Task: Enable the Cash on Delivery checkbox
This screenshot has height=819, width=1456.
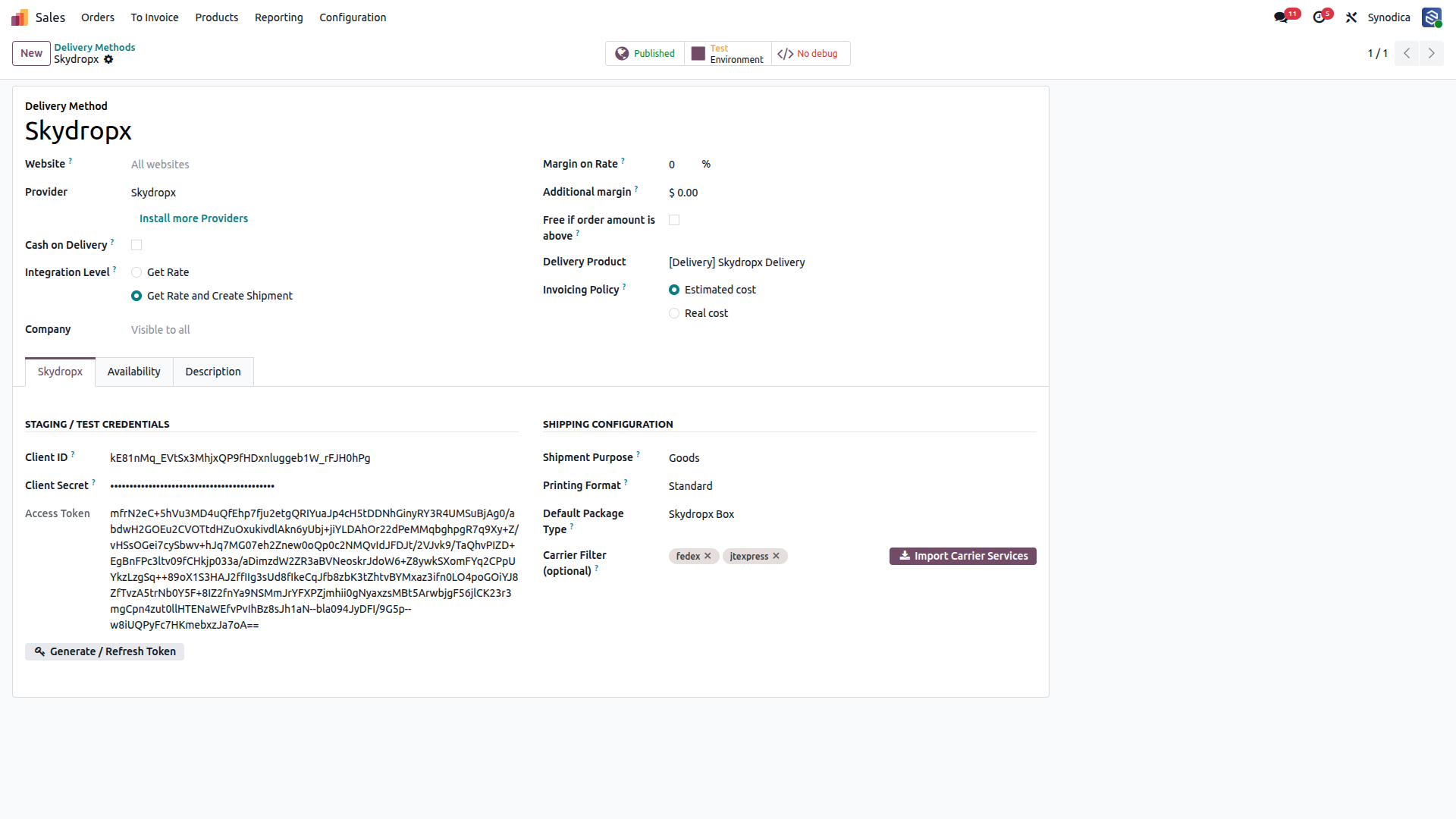Action: tap(136, 245)
